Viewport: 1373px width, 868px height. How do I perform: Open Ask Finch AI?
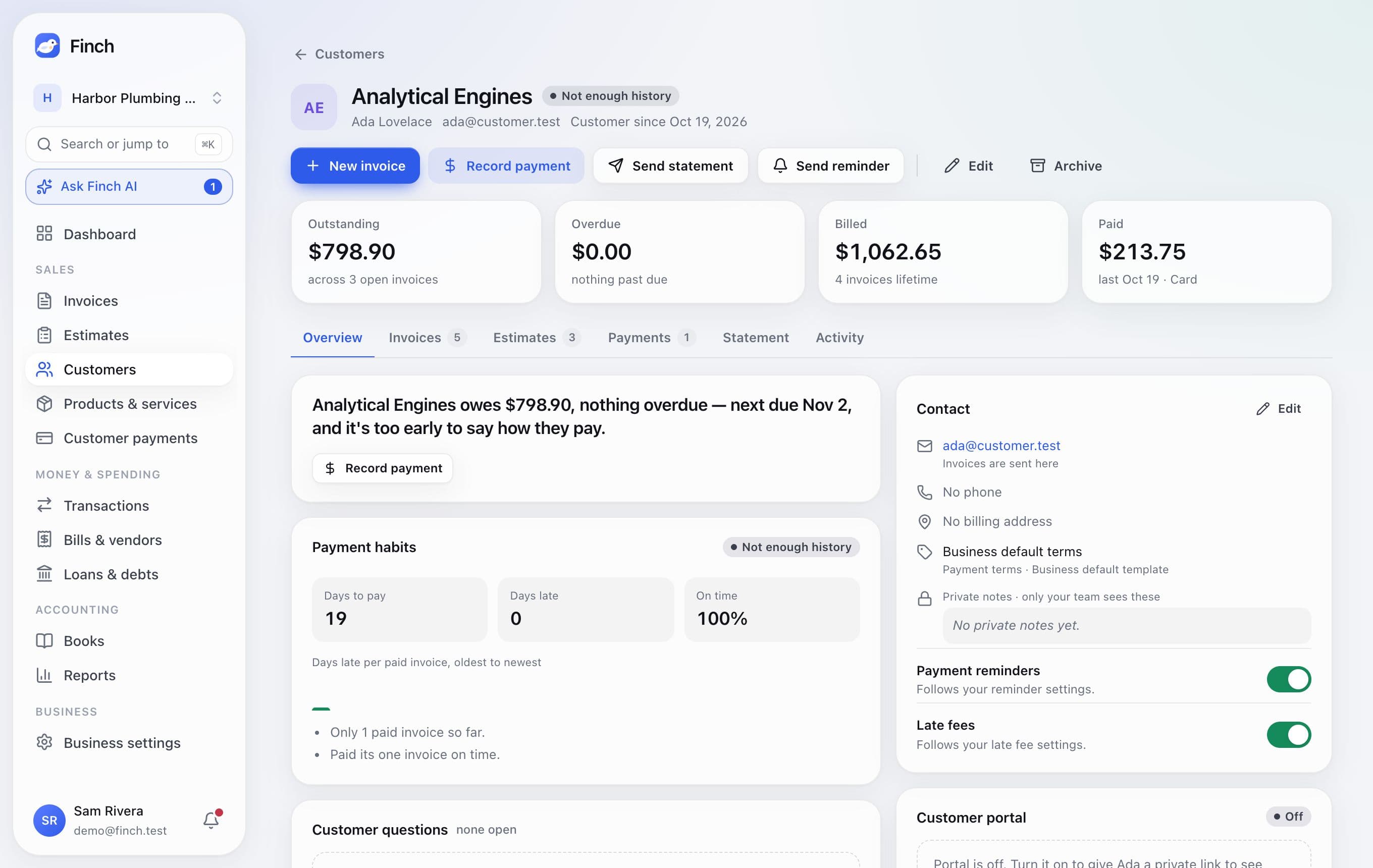pyautogui.click(x=129, y=186)
